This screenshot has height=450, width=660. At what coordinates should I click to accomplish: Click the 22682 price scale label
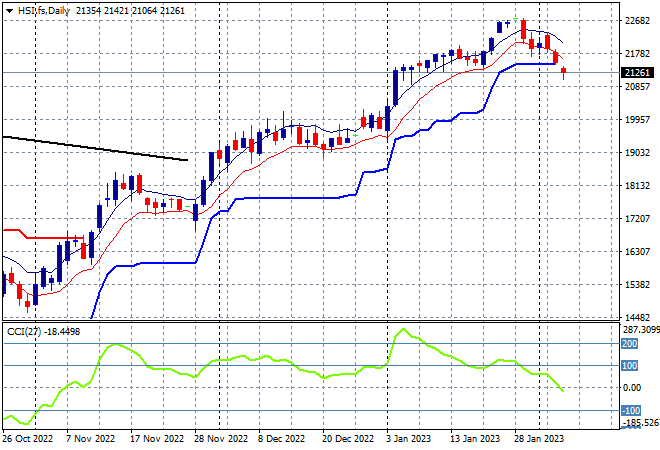(x=637, y=21)
